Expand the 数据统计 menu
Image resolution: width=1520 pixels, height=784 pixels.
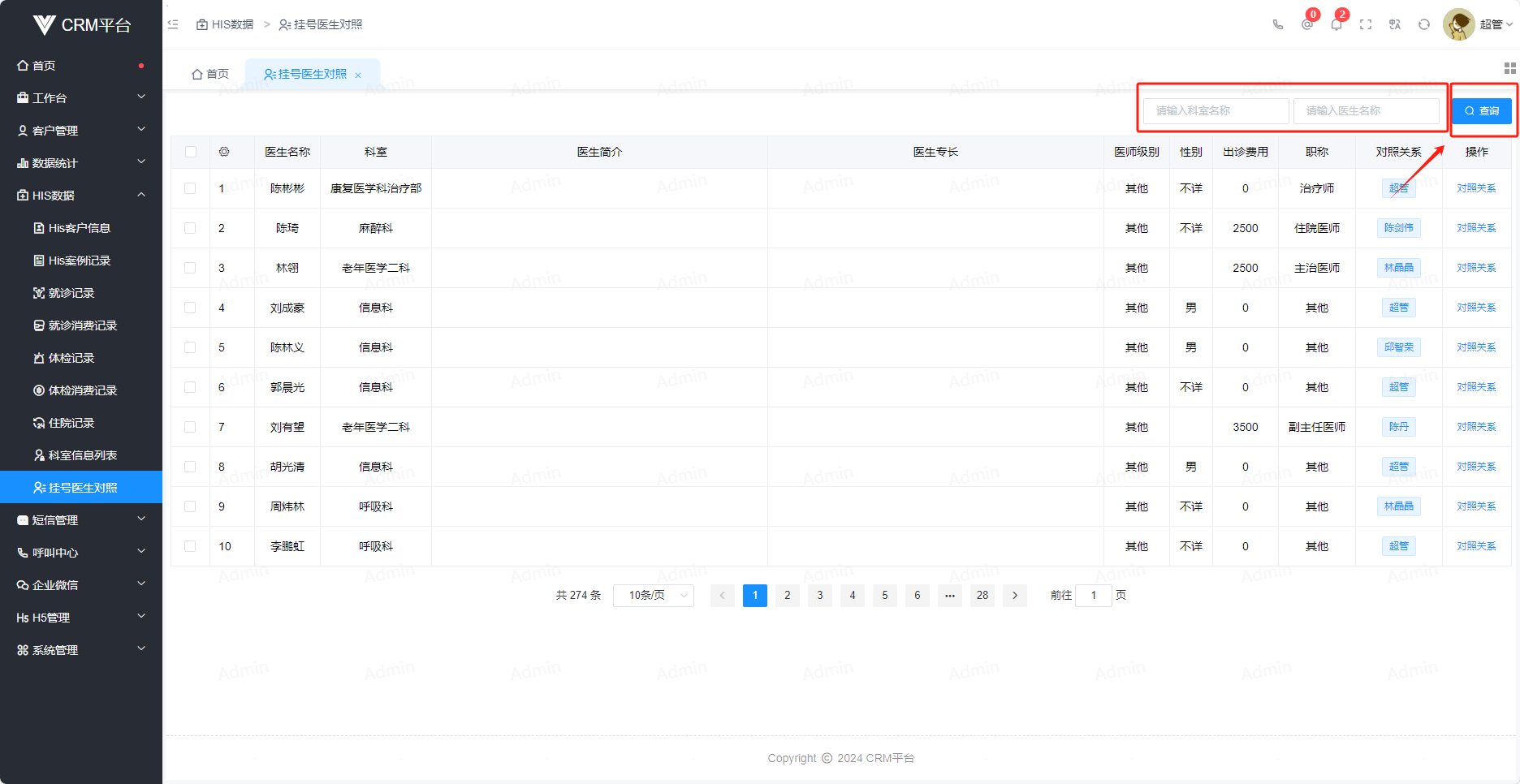(81, 163)
